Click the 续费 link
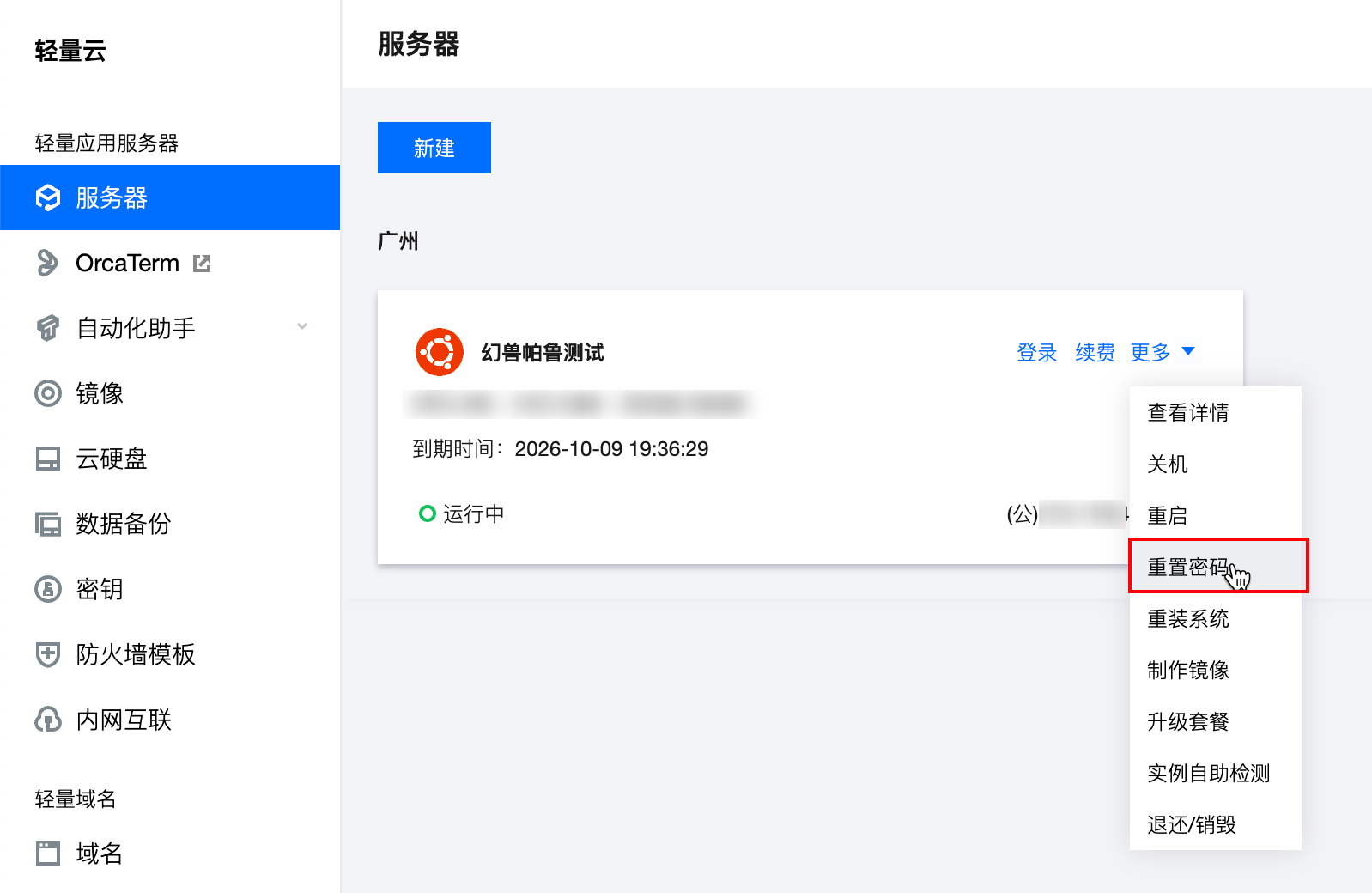This screenshot has width=1372, height=893. click(x=1095, y=352)
